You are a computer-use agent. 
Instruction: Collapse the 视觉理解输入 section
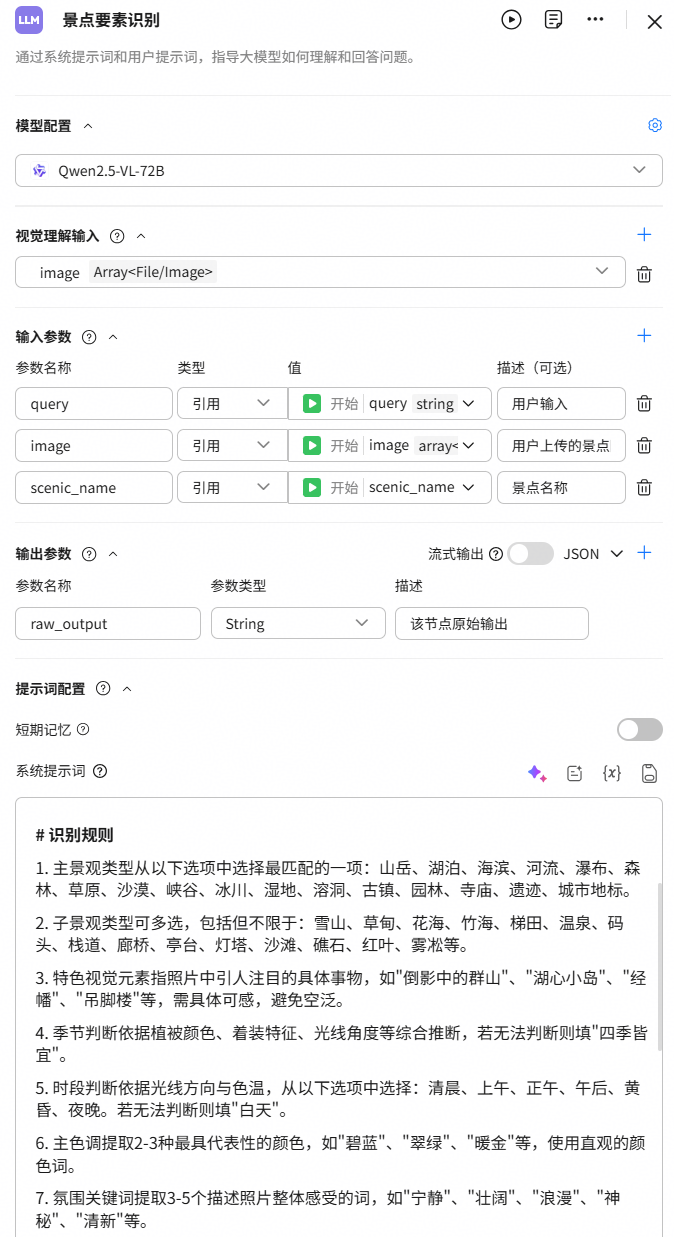141,236
